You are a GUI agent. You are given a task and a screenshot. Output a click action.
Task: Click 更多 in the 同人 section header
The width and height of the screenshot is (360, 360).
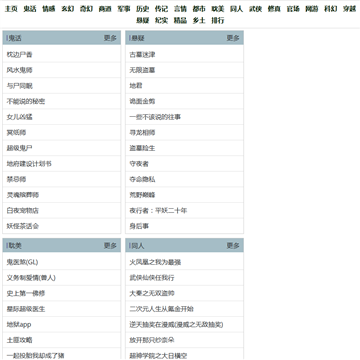(x=233, y=246)
